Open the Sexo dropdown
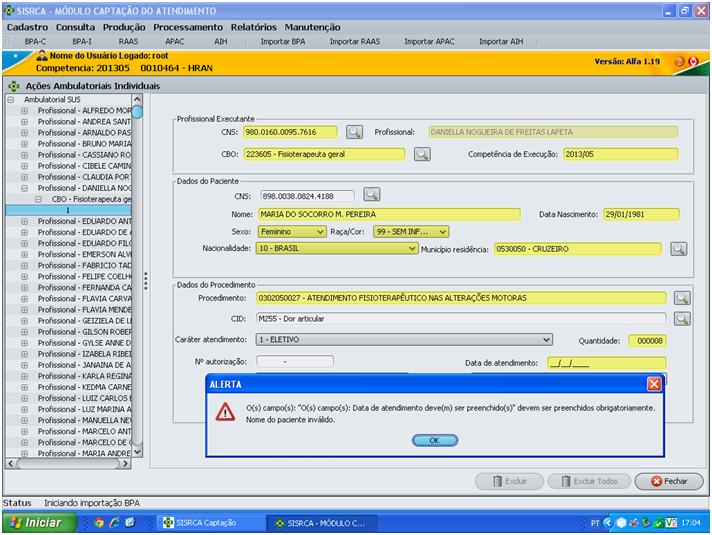 pyautogui.click(x=320, y=232)
